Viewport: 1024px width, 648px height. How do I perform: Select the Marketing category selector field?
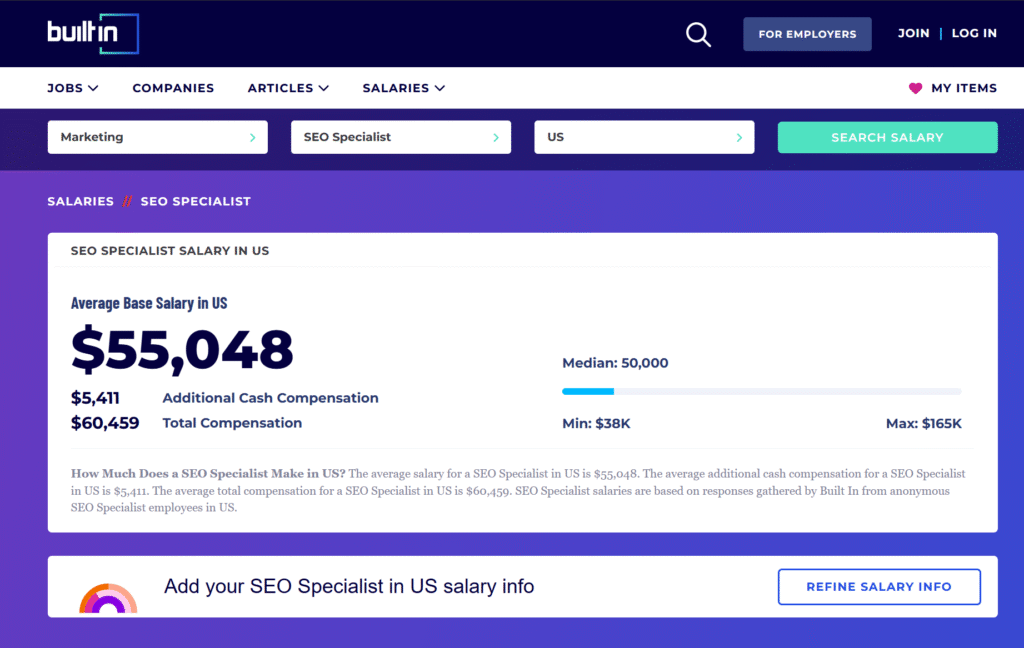click(157, 137)
